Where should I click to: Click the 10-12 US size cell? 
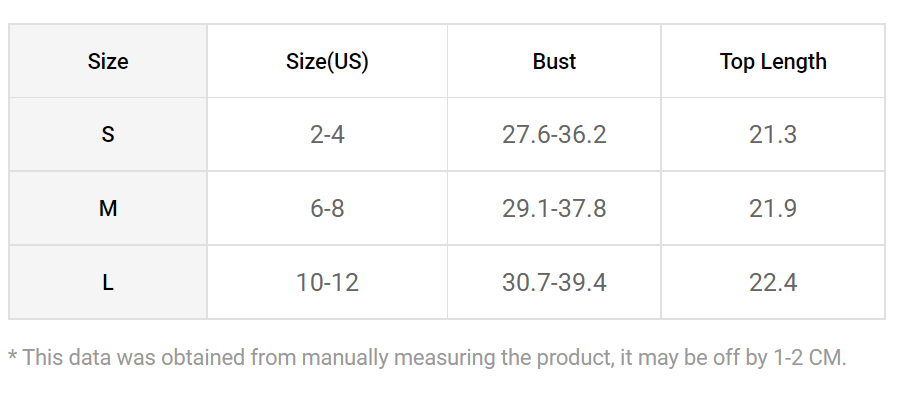tap(327, 283)
